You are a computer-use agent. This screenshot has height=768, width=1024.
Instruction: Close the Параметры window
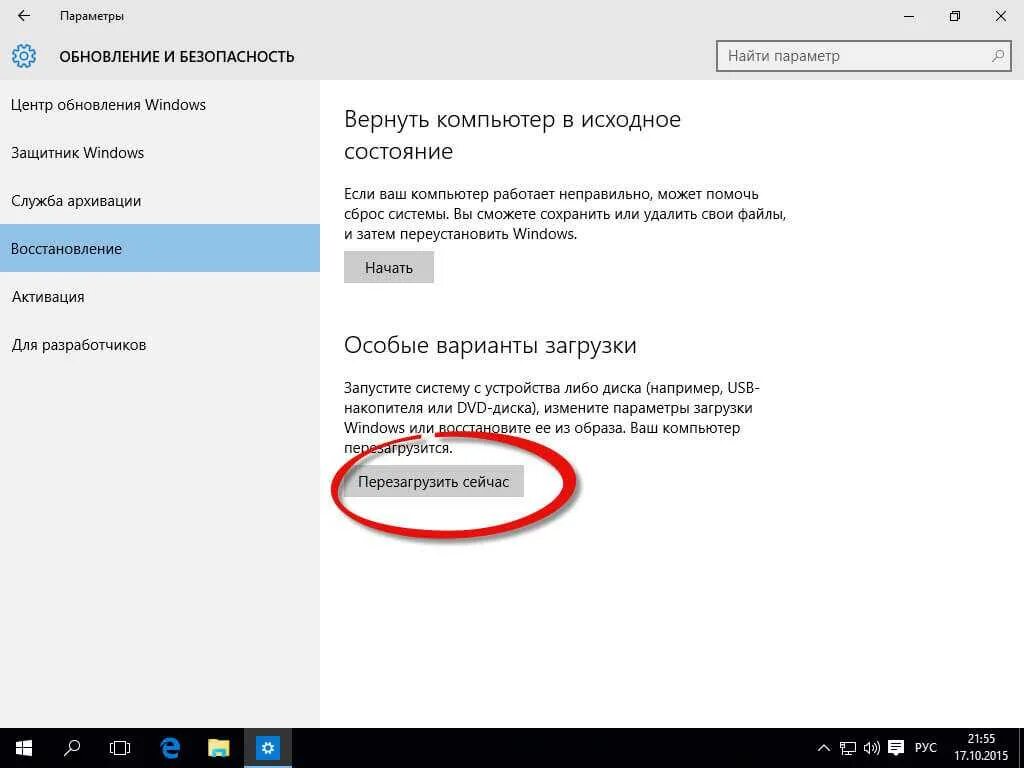1000,16
